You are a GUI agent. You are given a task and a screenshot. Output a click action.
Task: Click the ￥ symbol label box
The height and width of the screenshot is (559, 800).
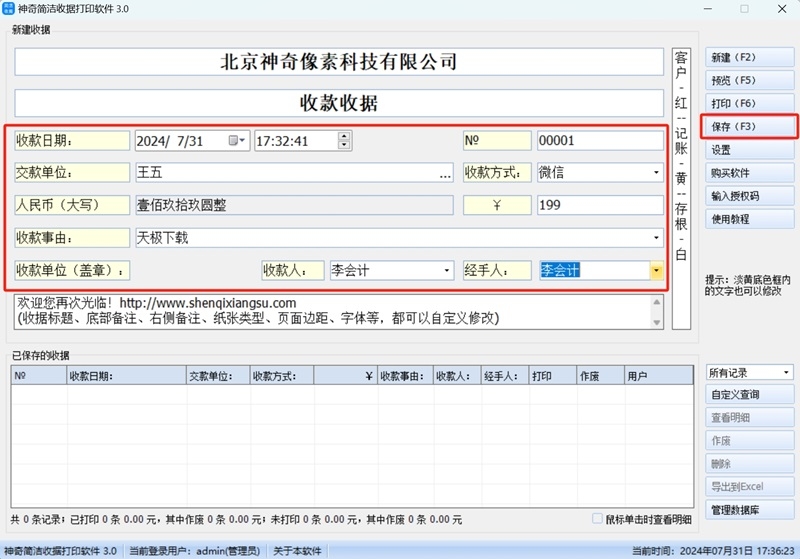coord(497,205)
